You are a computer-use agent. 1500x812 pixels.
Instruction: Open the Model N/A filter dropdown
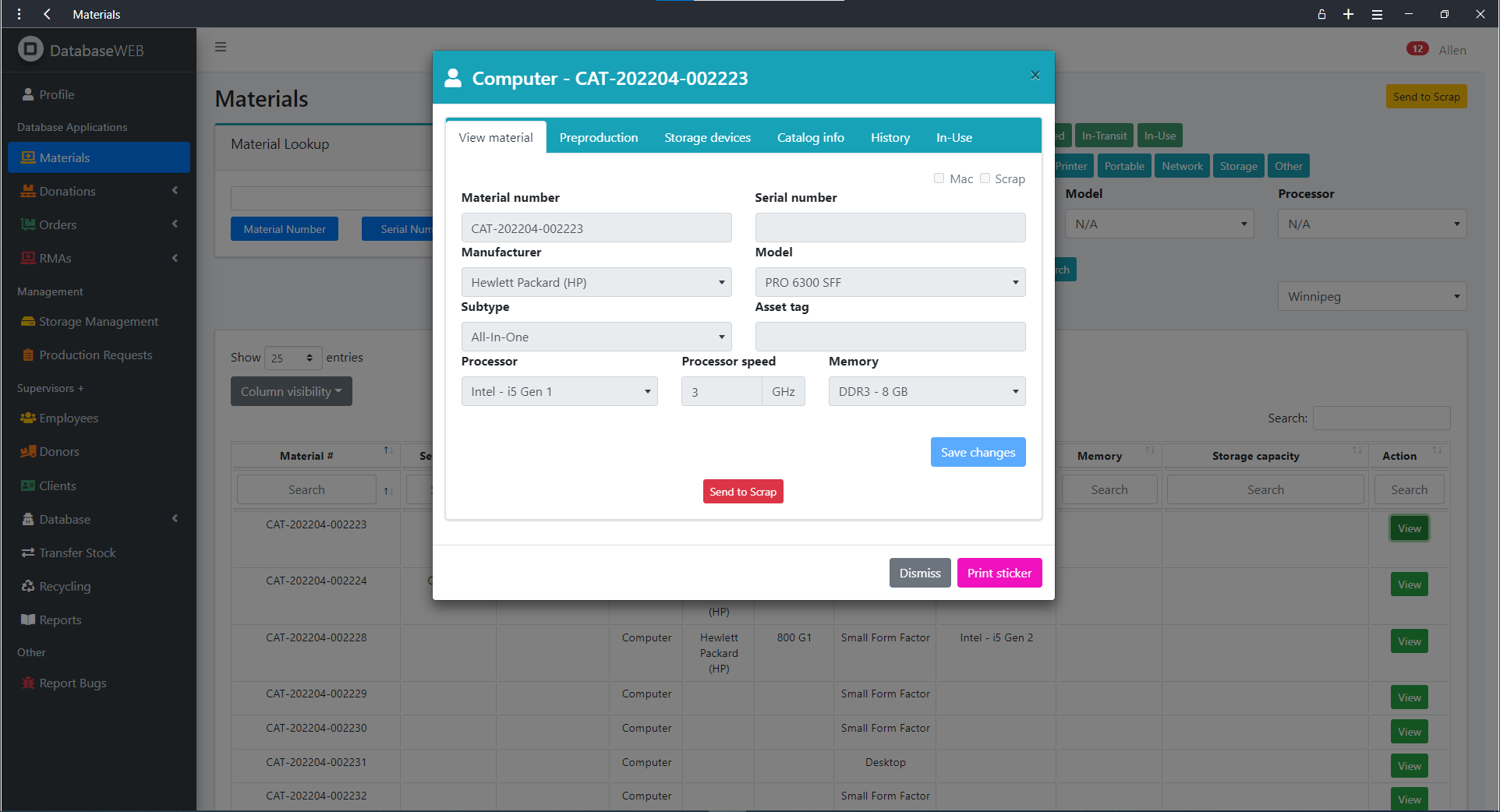1159,224
